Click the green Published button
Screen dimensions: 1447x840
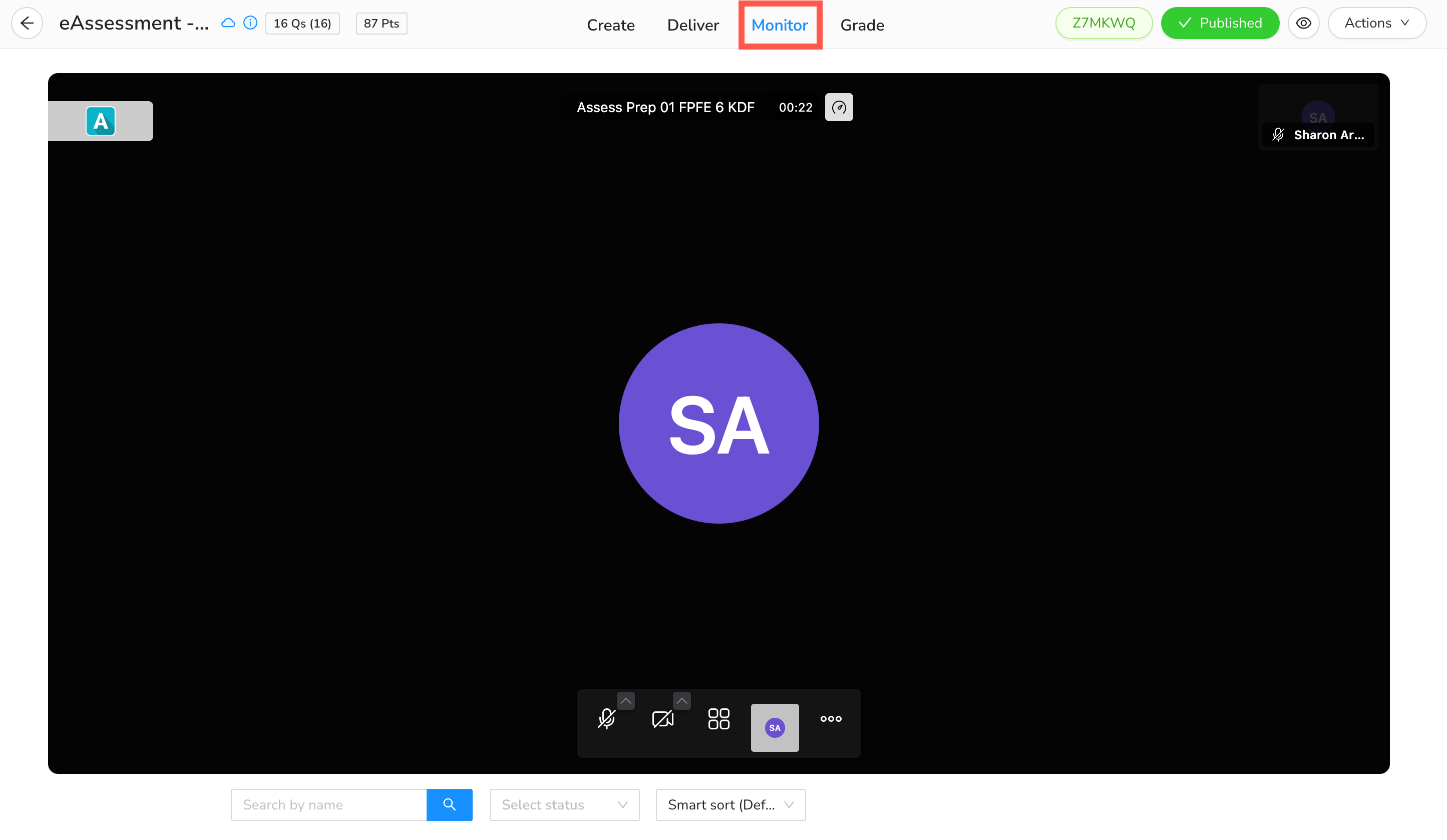click(1220, 24)
